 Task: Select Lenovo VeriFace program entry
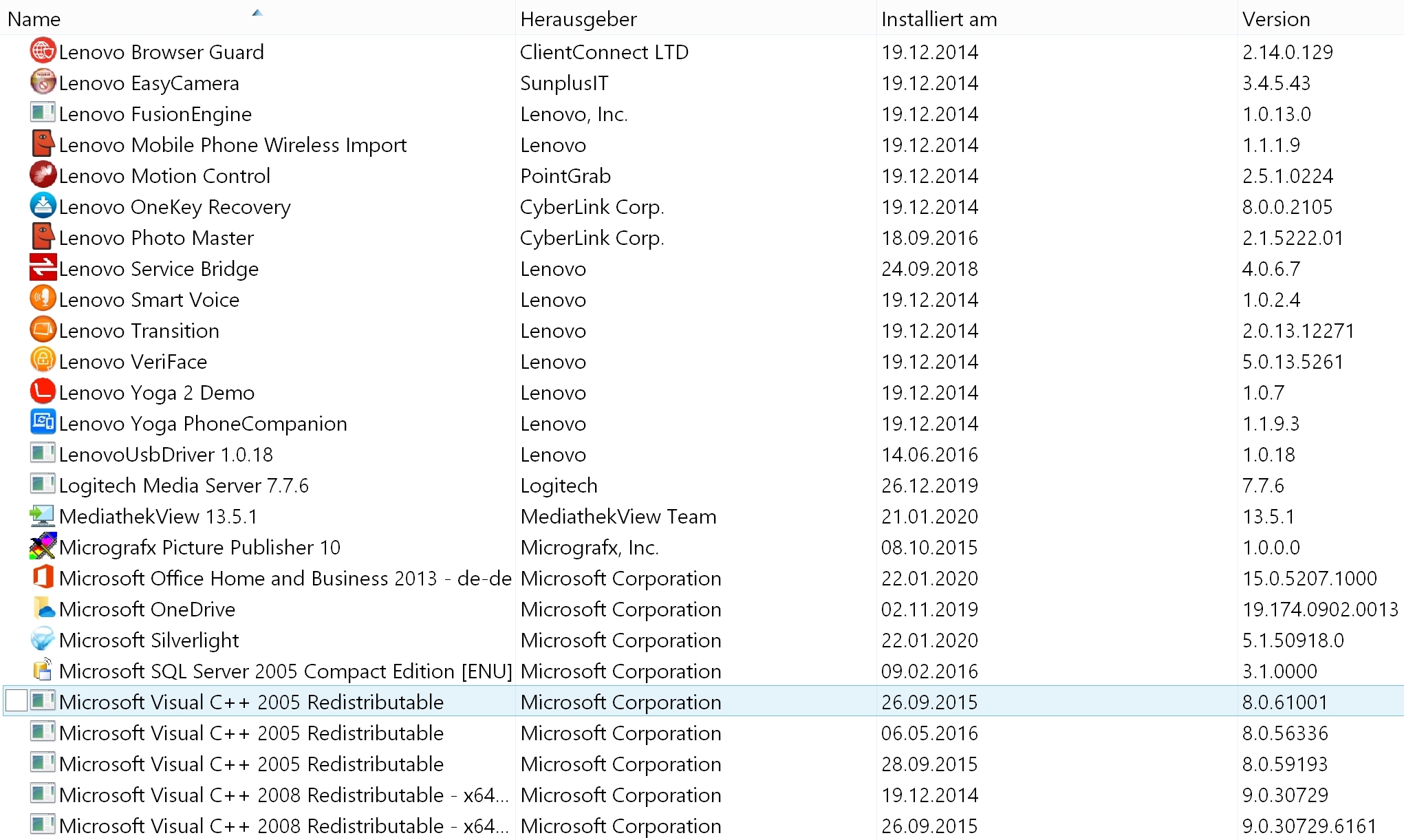coord(133,362)
